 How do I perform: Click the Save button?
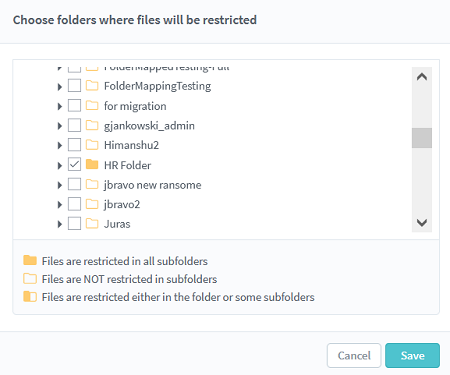pyautogui.click(x=412, y=355)
